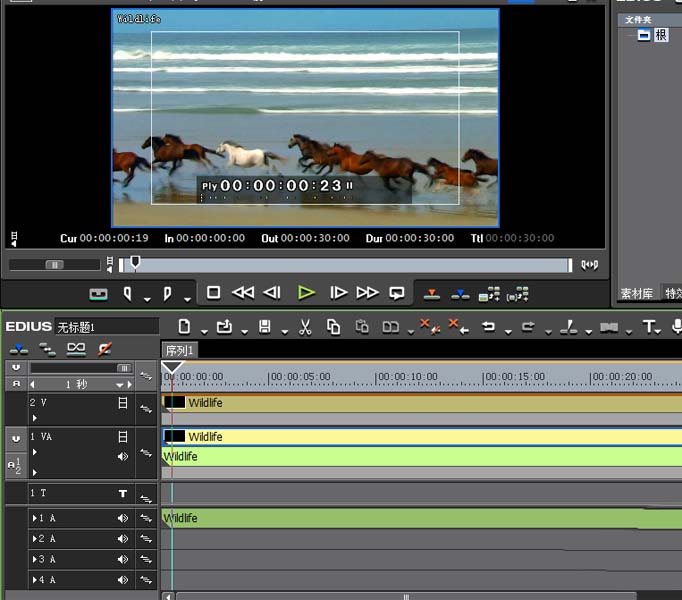
Task: Open the 素材库 bin tab
Action: [x=637, y=293]
